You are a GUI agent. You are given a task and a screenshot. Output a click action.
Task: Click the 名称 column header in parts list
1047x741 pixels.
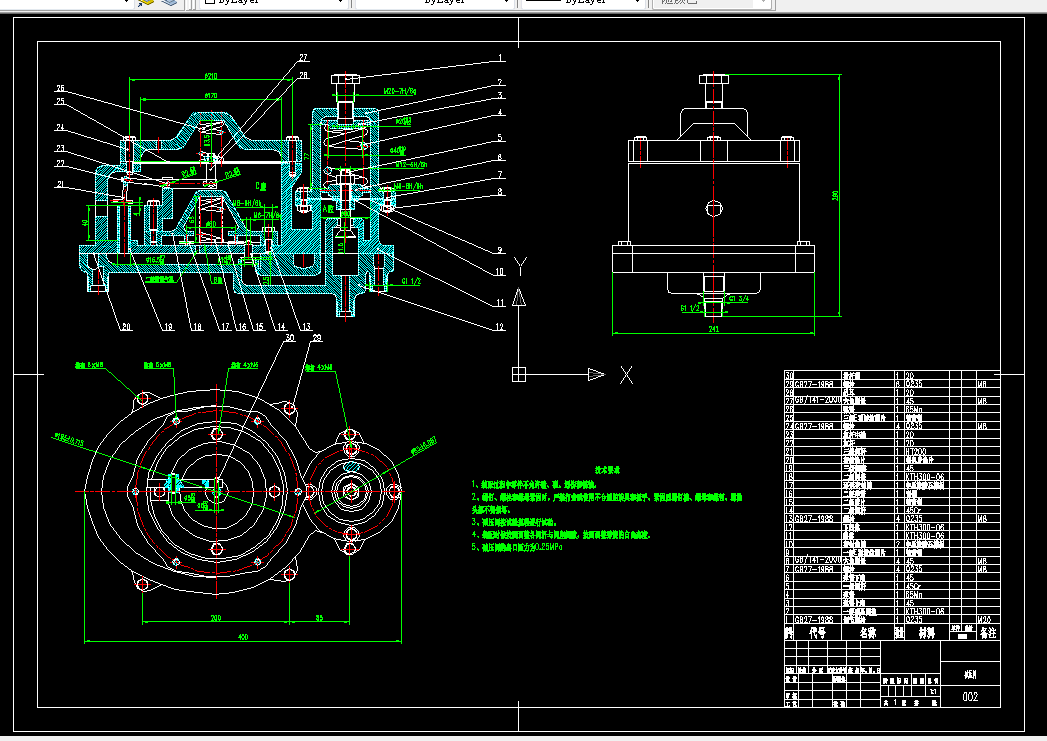[x=867, y=633]
